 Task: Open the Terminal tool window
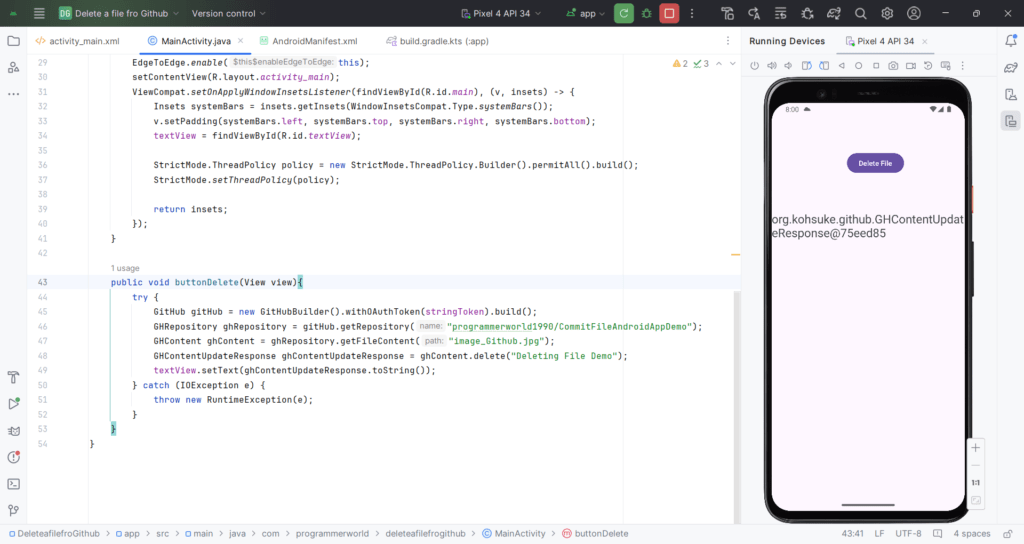13,484
